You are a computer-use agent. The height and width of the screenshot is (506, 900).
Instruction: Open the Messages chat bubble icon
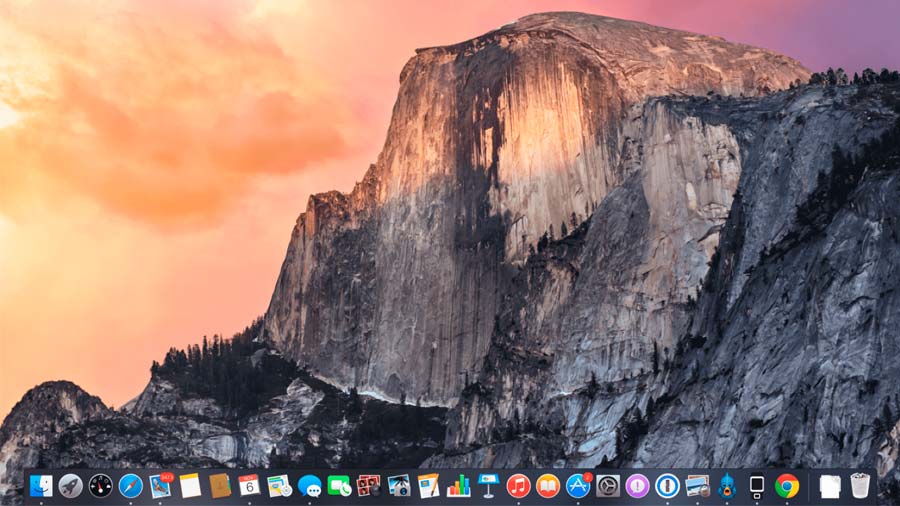(x=309, y=486)
